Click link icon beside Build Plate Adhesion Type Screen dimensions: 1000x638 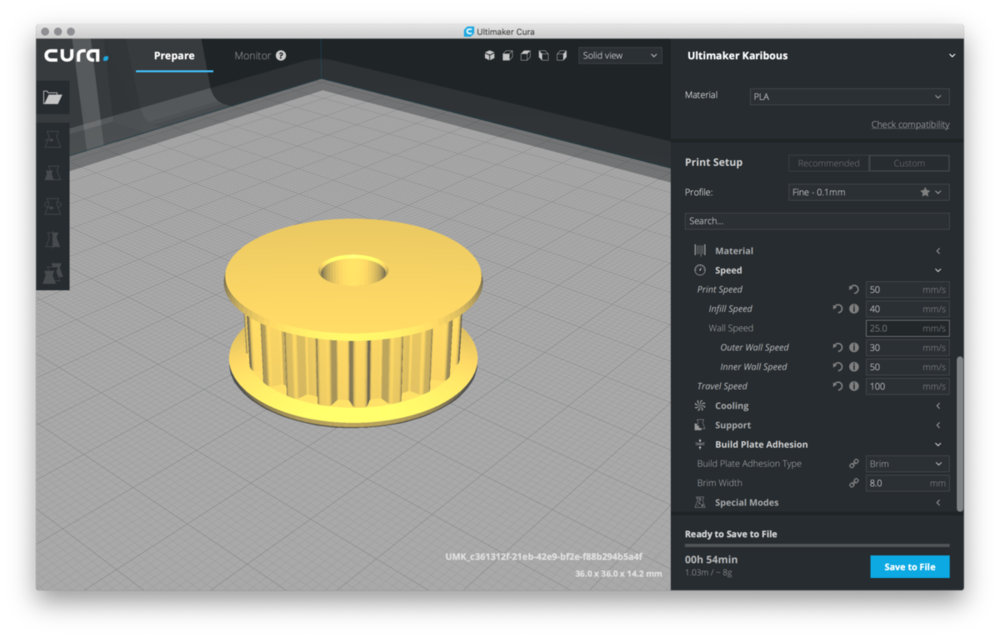pyautogui.click(x=853, y=464)
